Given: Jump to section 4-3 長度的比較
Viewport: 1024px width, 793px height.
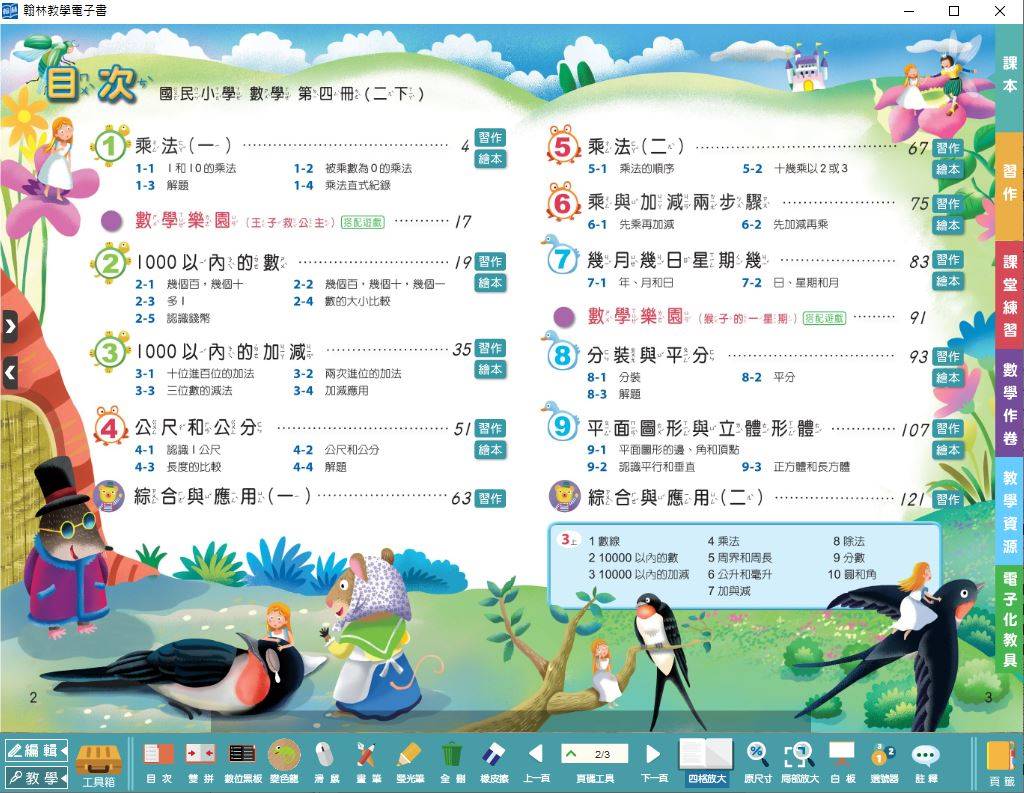Looking at the screenshot, I should 178,467.
